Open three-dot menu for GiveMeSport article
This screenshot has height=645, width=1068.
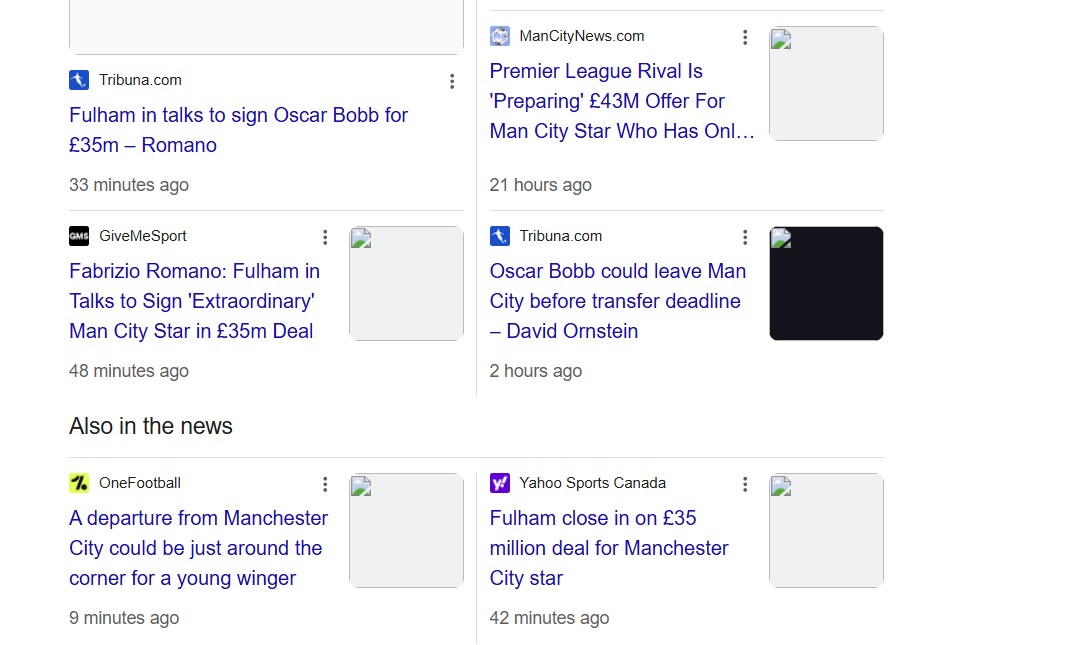pyautogui.click(x=325, y=237)
